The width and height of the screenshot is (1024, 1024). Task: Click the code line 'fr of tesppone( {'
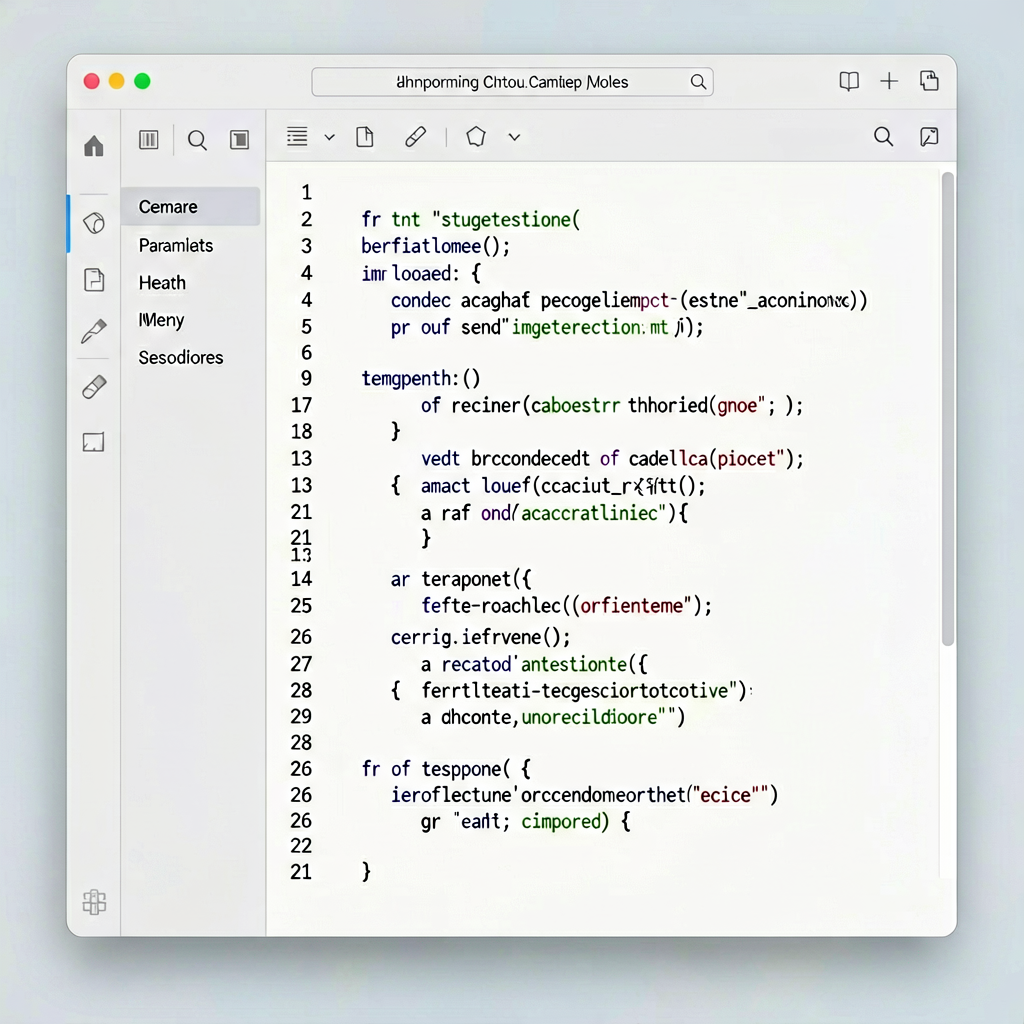tap(447, 769)
